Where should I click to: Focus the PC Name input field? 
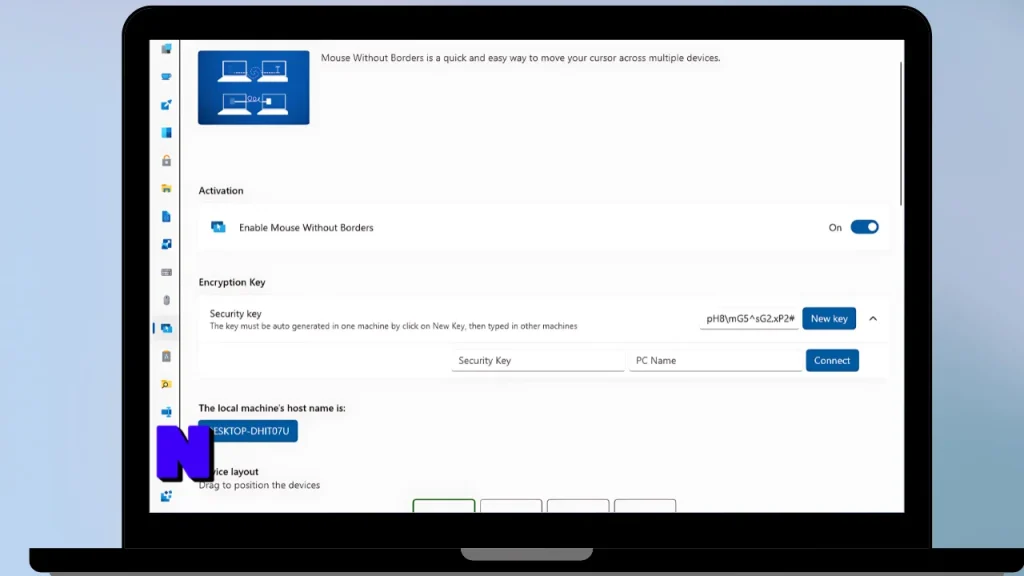tap(715, 360)
